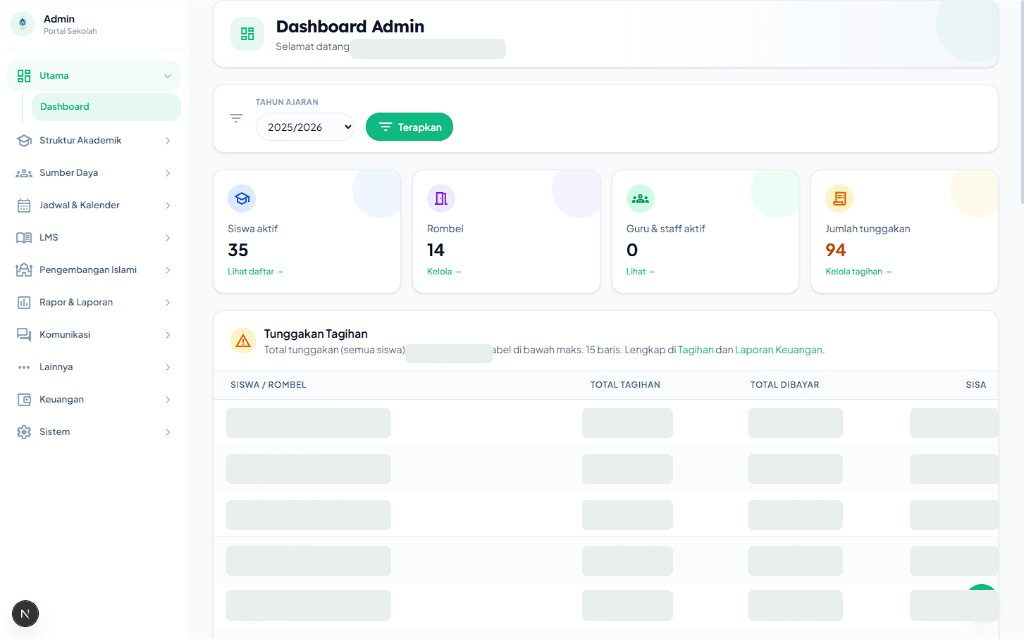Image resolution: width=1024 pixels, height=639 pixels.
Task: Expand Sumber Daya chevron
Action: tap(168, 173)
